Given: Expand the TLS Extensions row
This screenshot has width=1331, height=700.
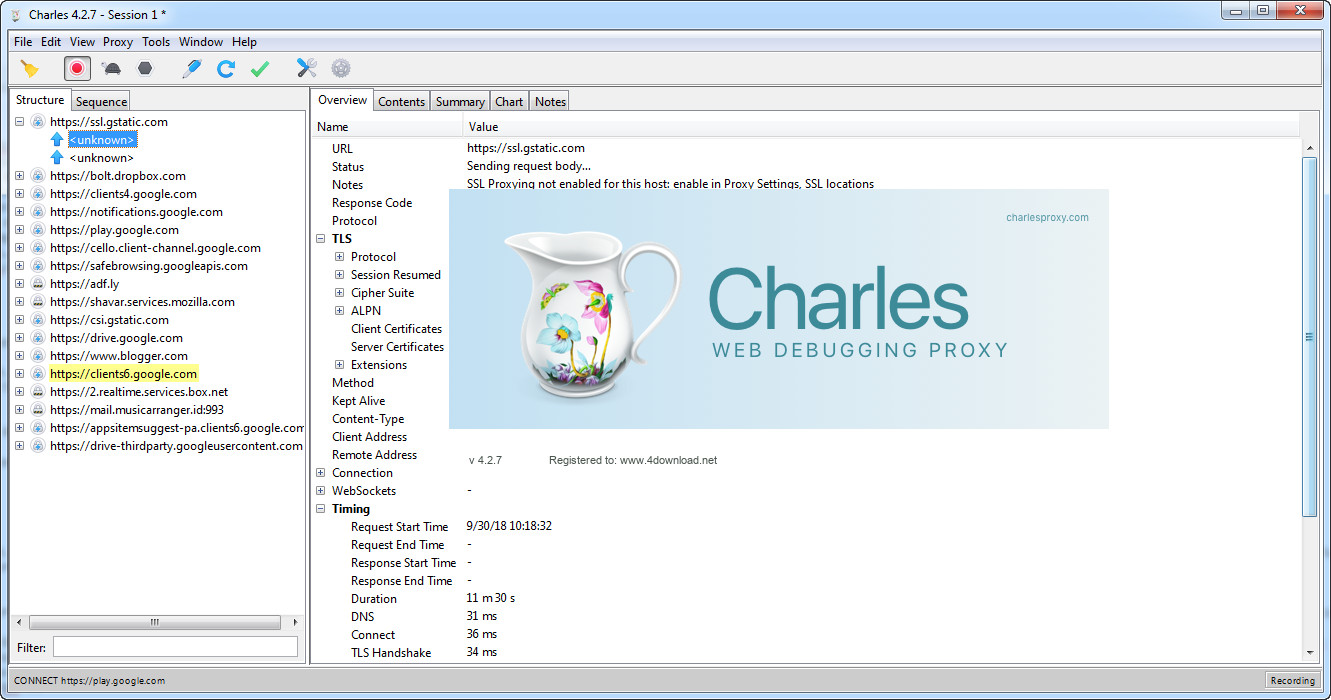Looking at the screenshot, I should (x=340, y=365).
